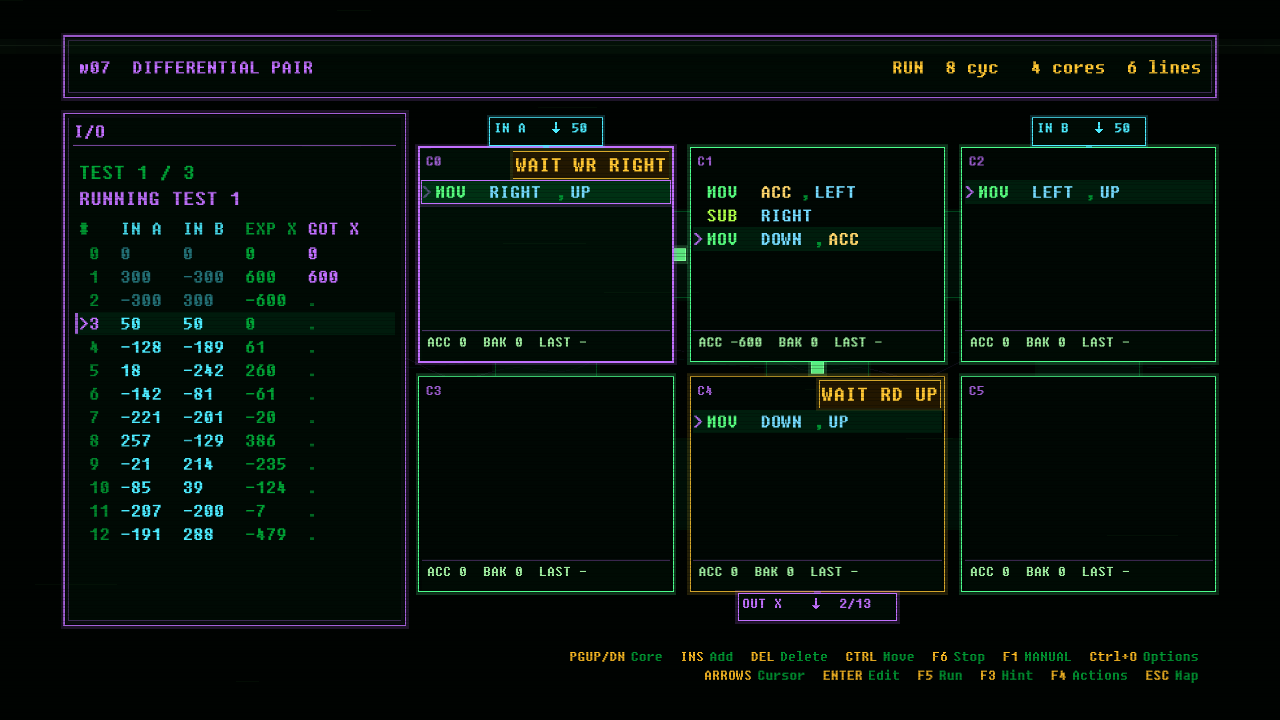The width and height of the screenshot is (1280, 720).
Task: Click the puzzle title DIFFERENTIAL PAIR
Action: click(x=222, y=68)
